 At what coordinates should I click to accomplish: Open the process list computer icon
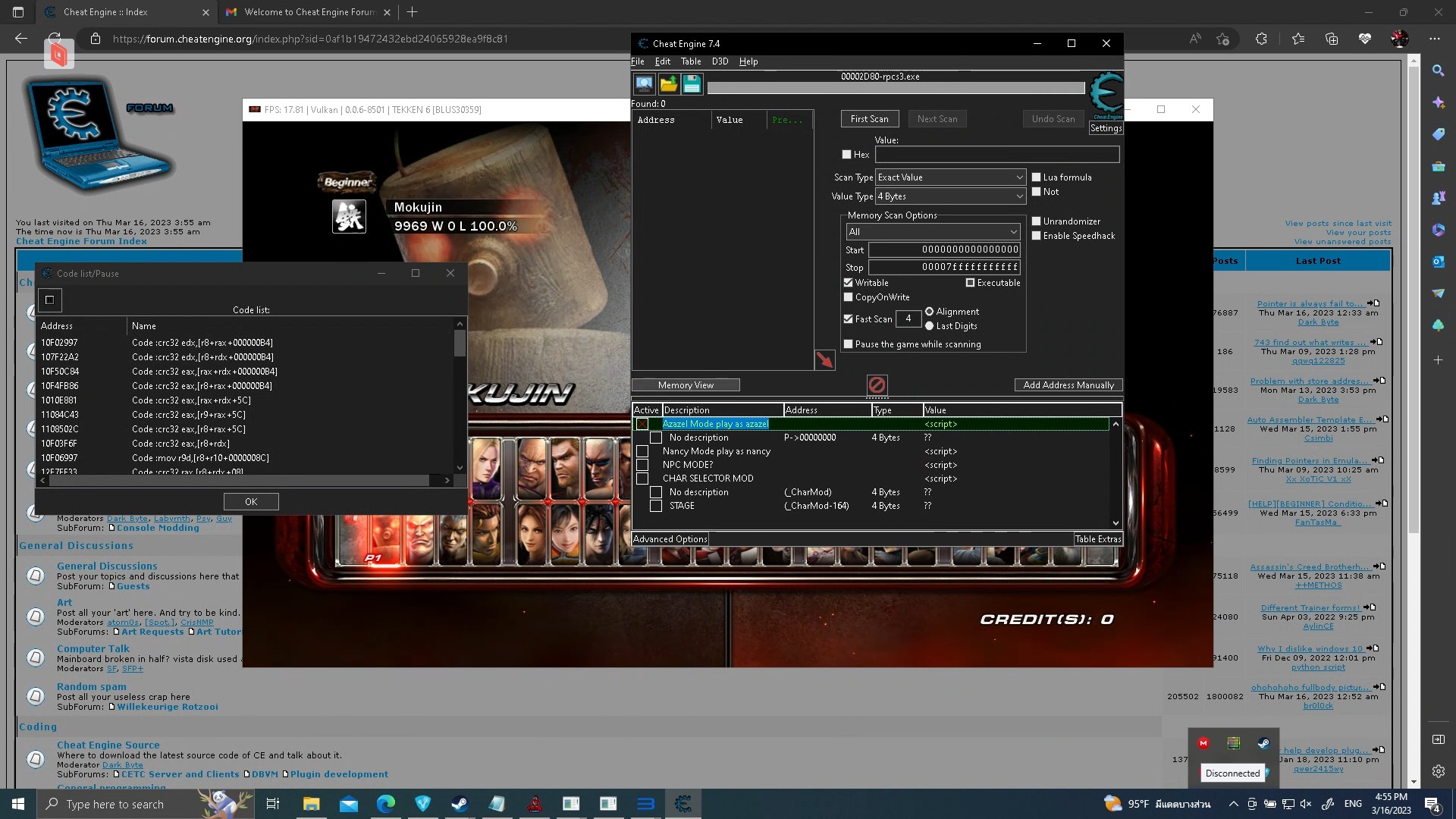tap(644, 84)
